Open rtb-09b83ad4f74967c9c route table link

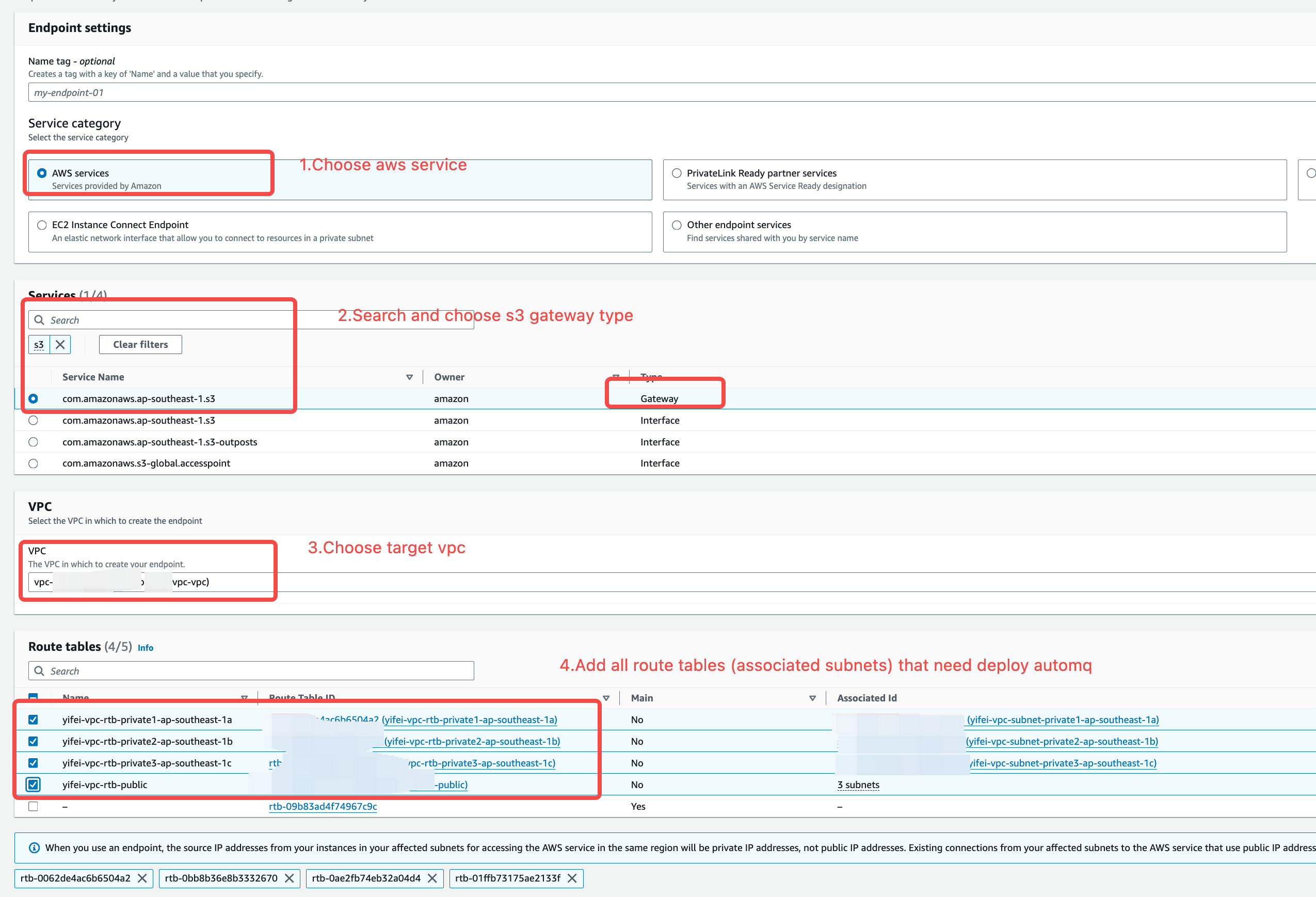click(323, 806)
